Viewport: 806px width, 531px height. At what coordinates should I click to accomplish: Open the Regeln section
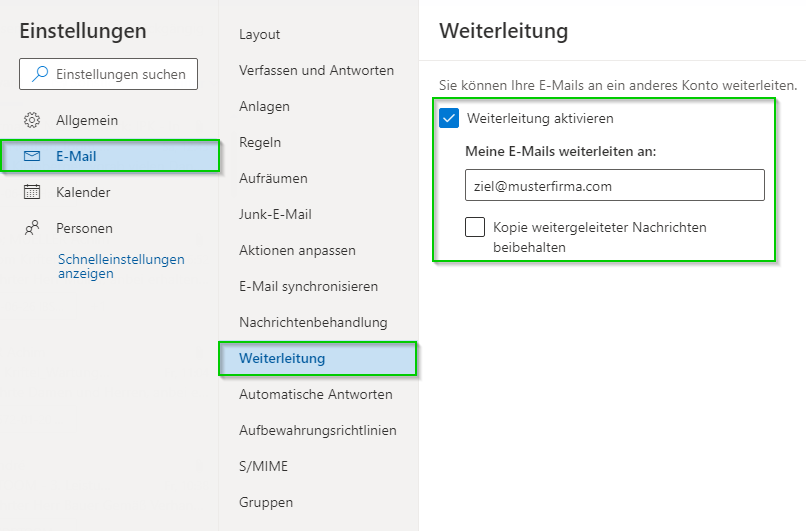pyautogui.click(x=260, y=142)
